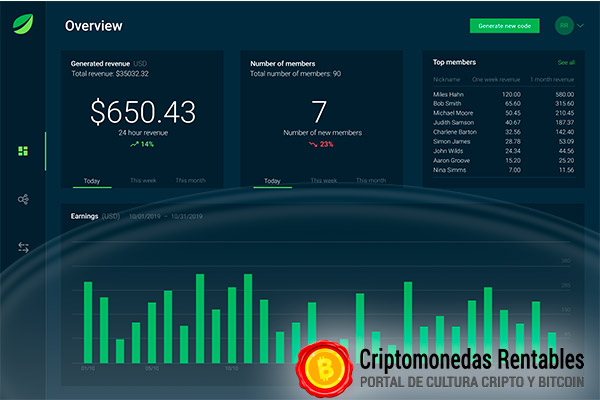The height and width of the screenshot is (400, 600).
Task: Select This week tab in Generated revenue
Action: (x=143, y=180)
